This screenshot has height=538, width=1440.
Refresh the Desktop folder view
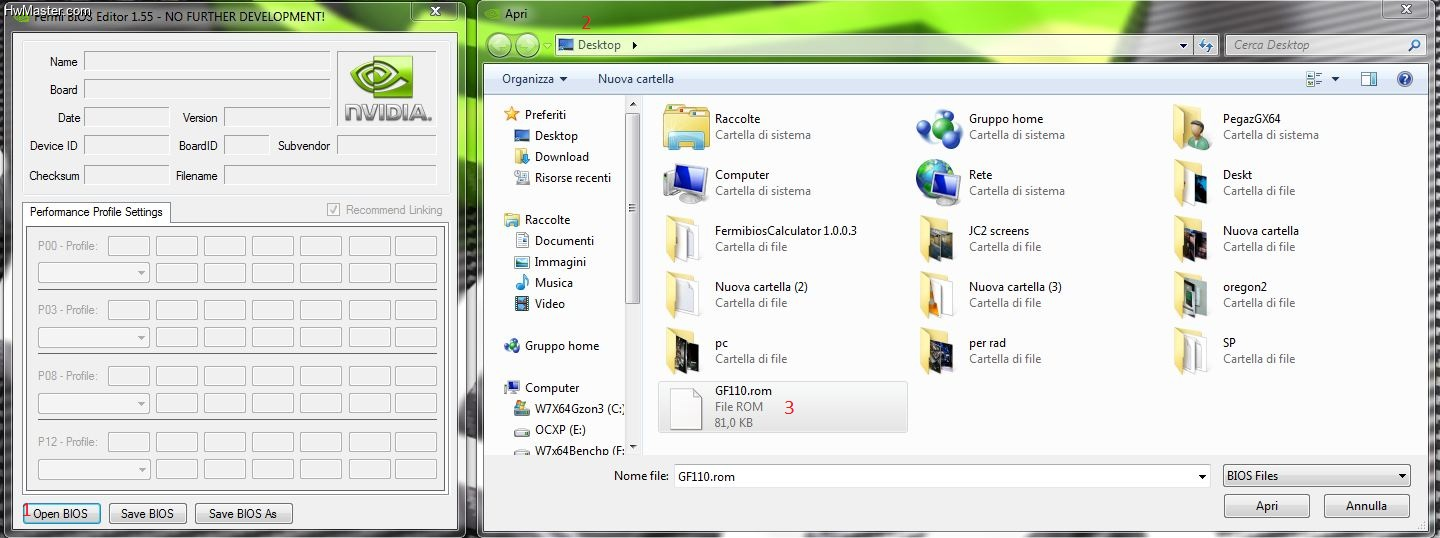click(x=1206, y=45)
